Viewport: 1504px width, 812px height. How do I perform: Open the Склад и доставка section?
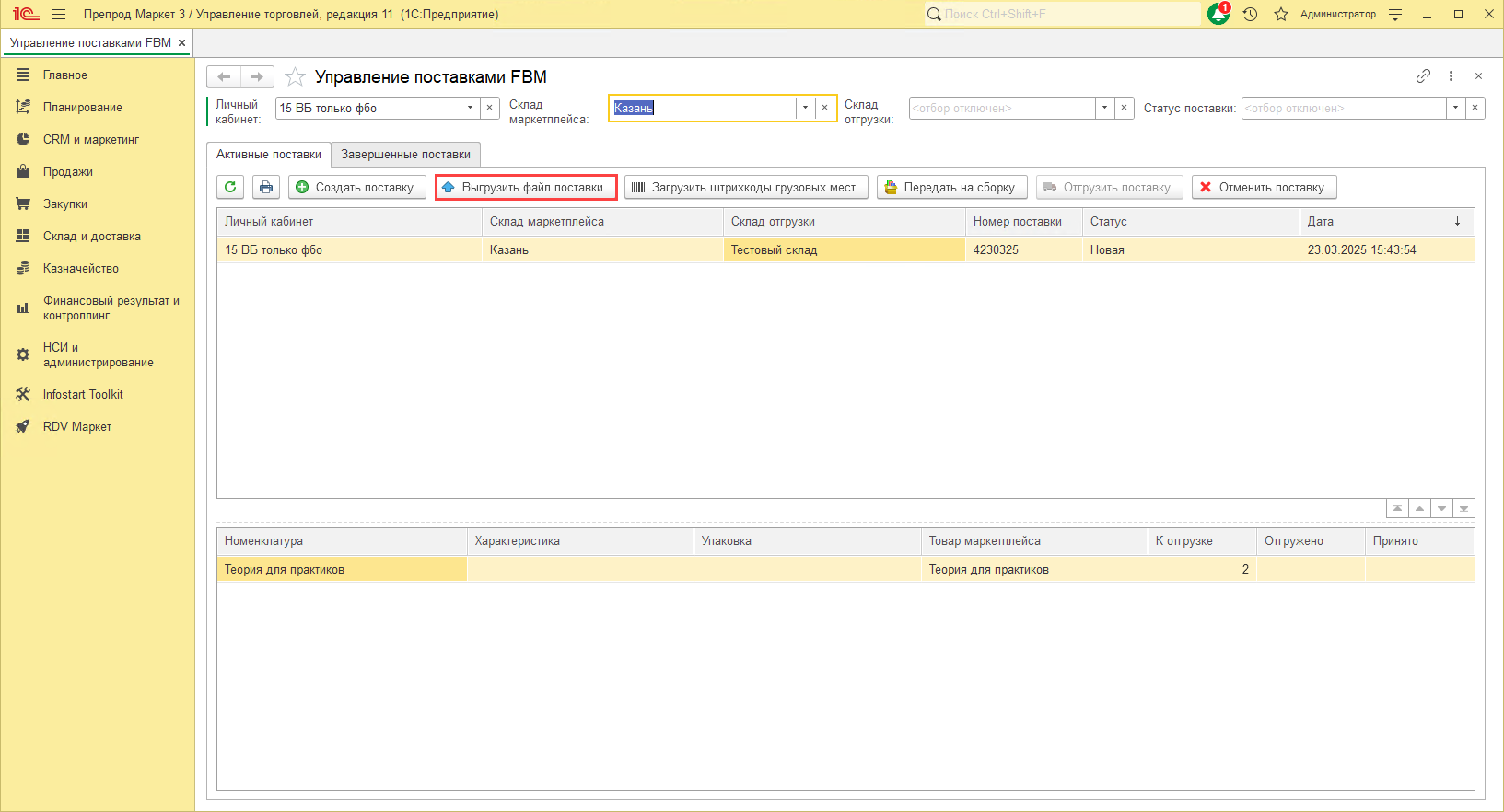[91, 236]
